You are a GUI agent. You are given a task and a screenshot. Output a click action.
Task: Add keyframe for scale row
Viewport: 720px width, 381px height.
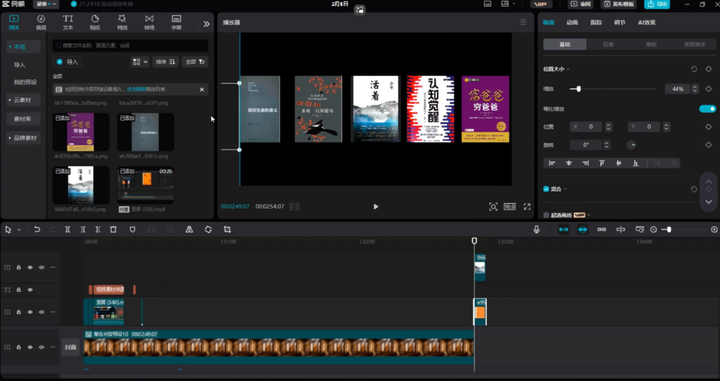coord(709,89)
